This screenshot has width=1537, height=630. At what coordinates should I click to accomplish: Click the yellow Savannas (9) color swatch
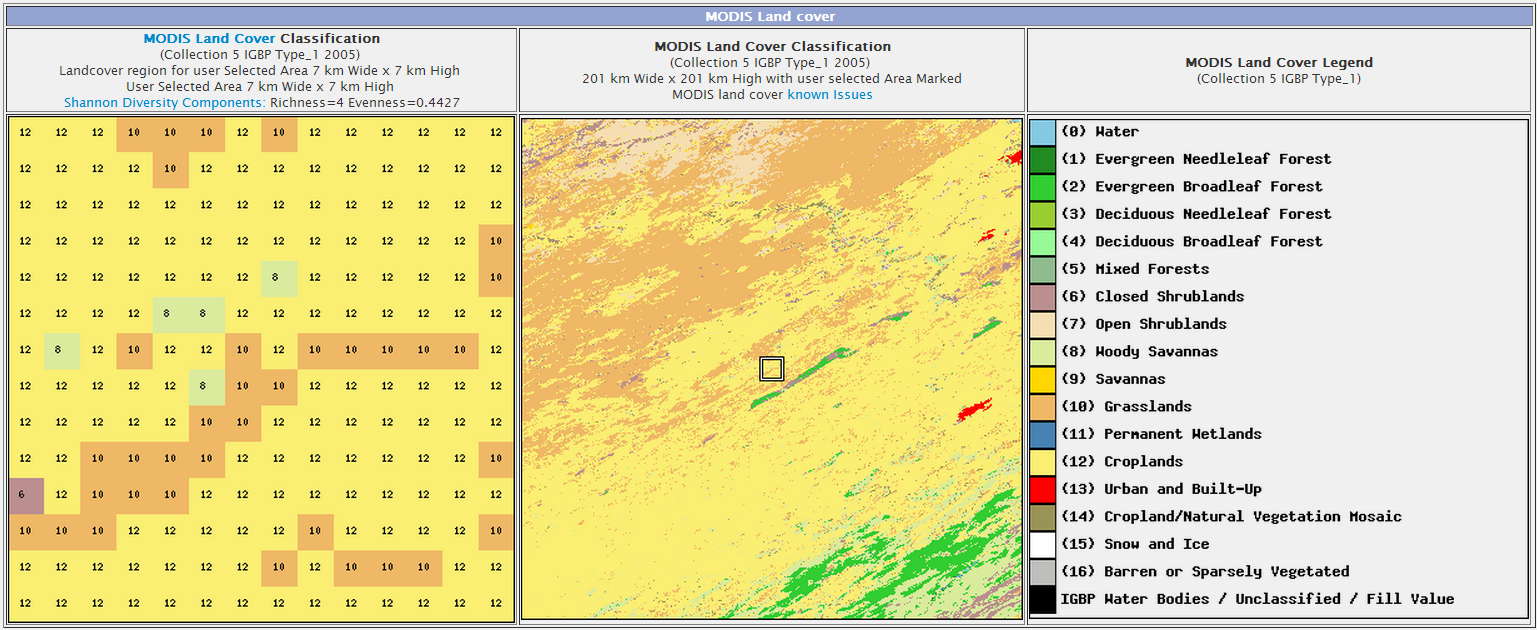[x=1043, y=379]
